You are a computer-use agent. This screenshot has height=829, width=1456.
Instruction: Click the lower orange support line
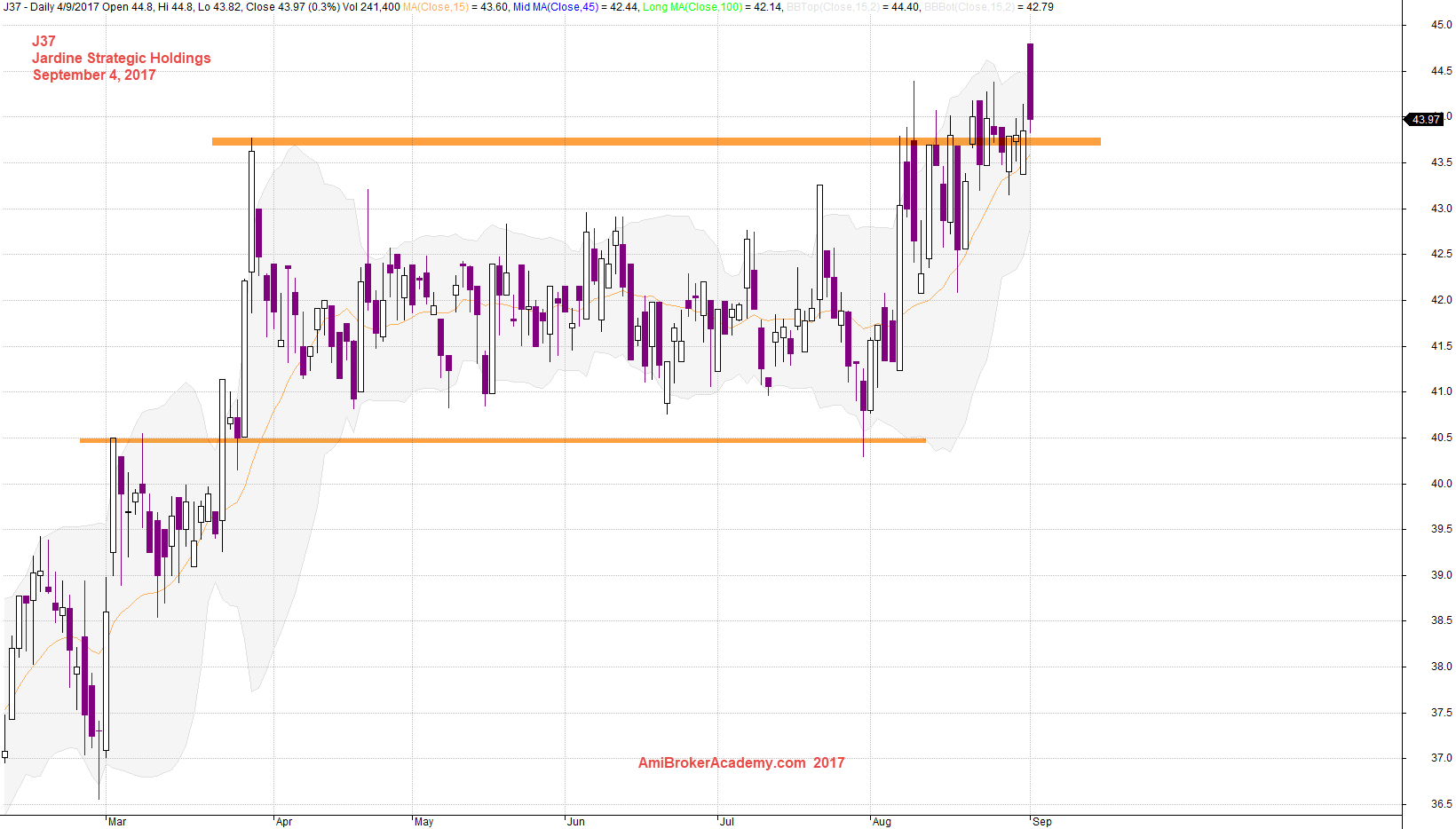click(x=502, y=440)
